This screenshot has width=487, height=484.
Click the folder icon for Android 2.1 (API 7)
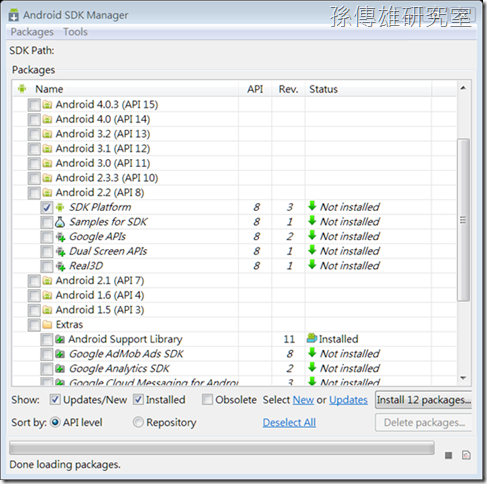pyautogui.click(x=47, y=281)
